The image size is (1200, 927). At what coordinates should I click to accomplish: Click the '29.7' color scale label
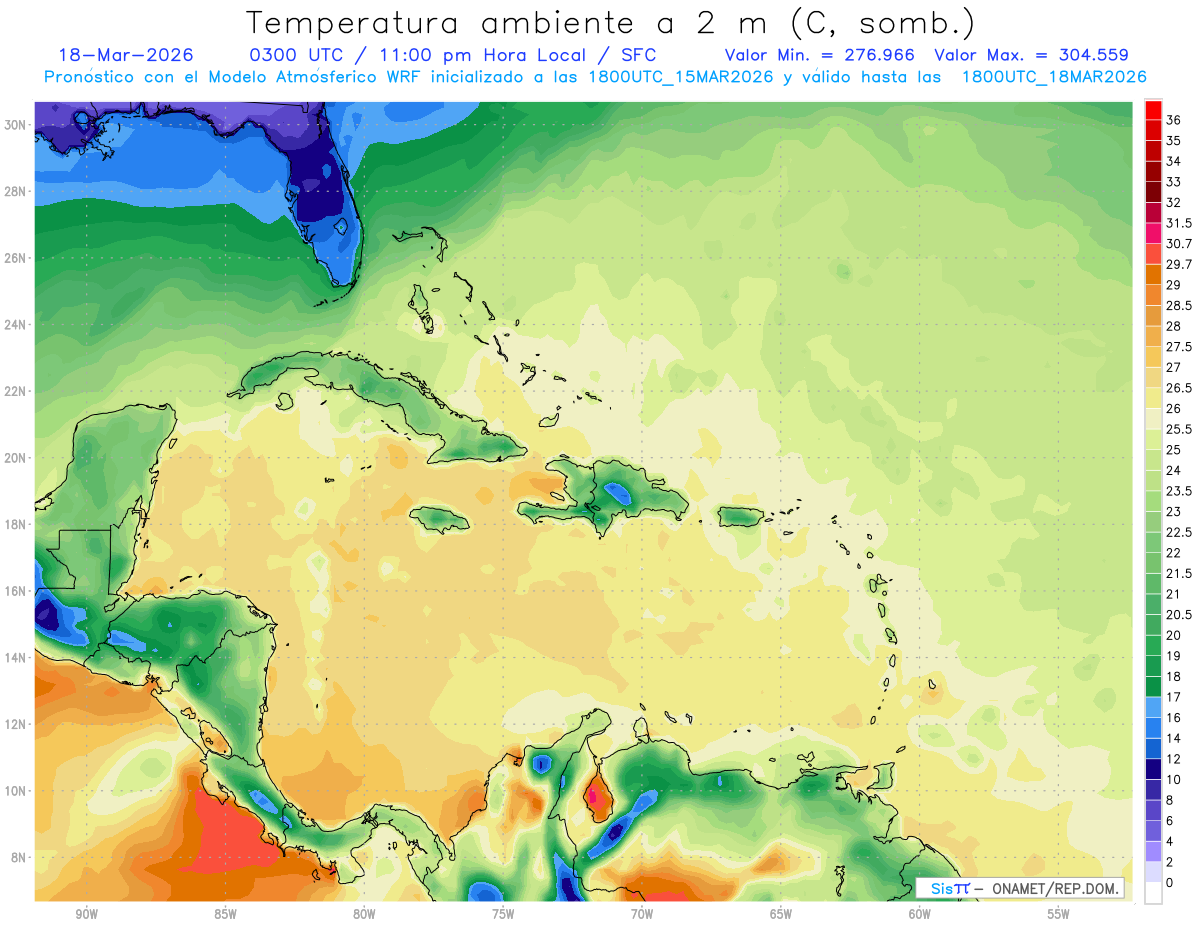point(1178,264)
